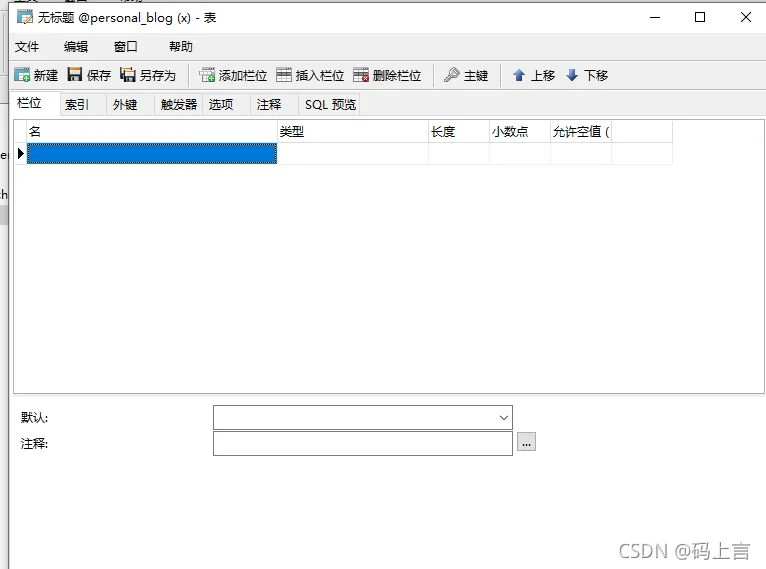Close the table designer window

(745, 17)
